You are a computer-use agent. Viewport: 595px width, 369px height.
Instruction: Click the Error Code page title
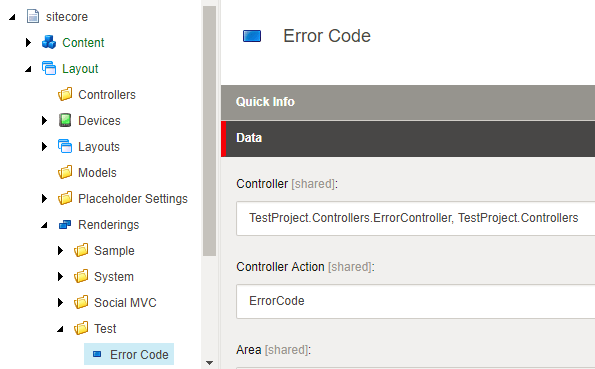[x=327, y=36]
